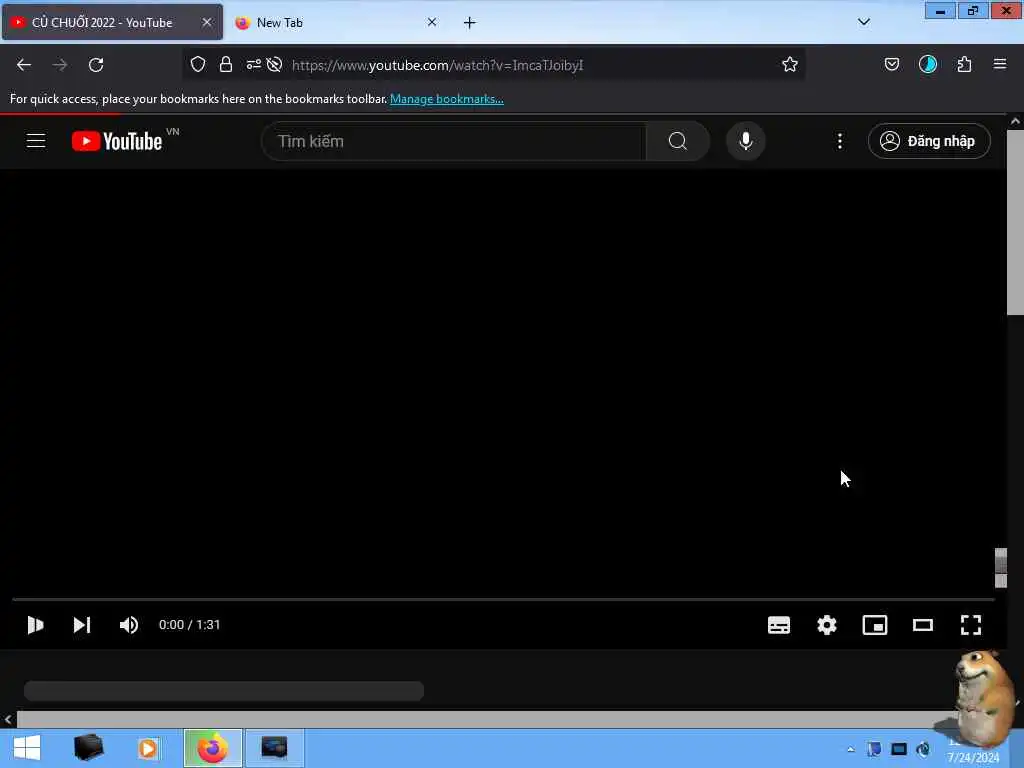
Task: Bookmark this page with star
Action: [790, 64]
